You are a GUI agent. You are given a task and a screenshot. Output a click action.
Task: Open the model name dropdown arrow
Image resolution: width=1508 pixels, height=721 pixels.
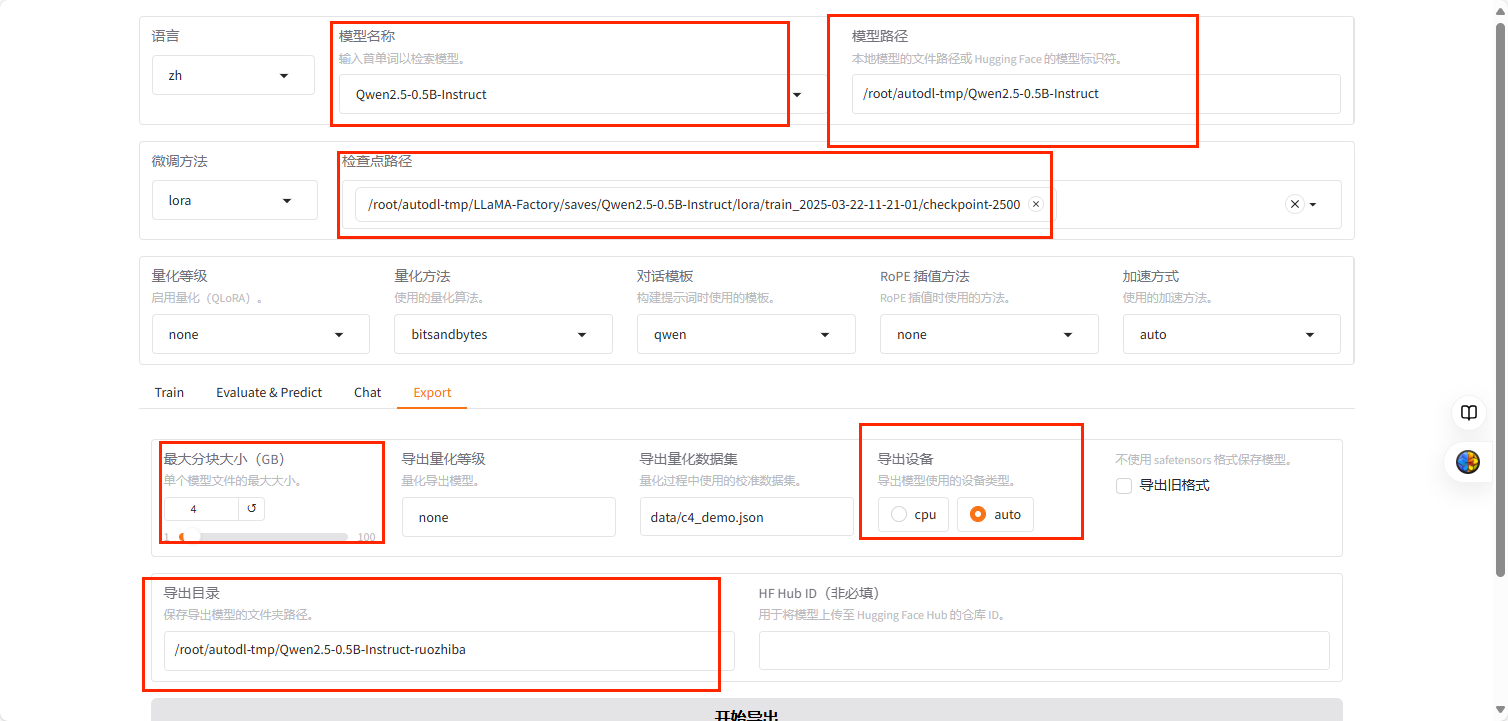point(797,95)
